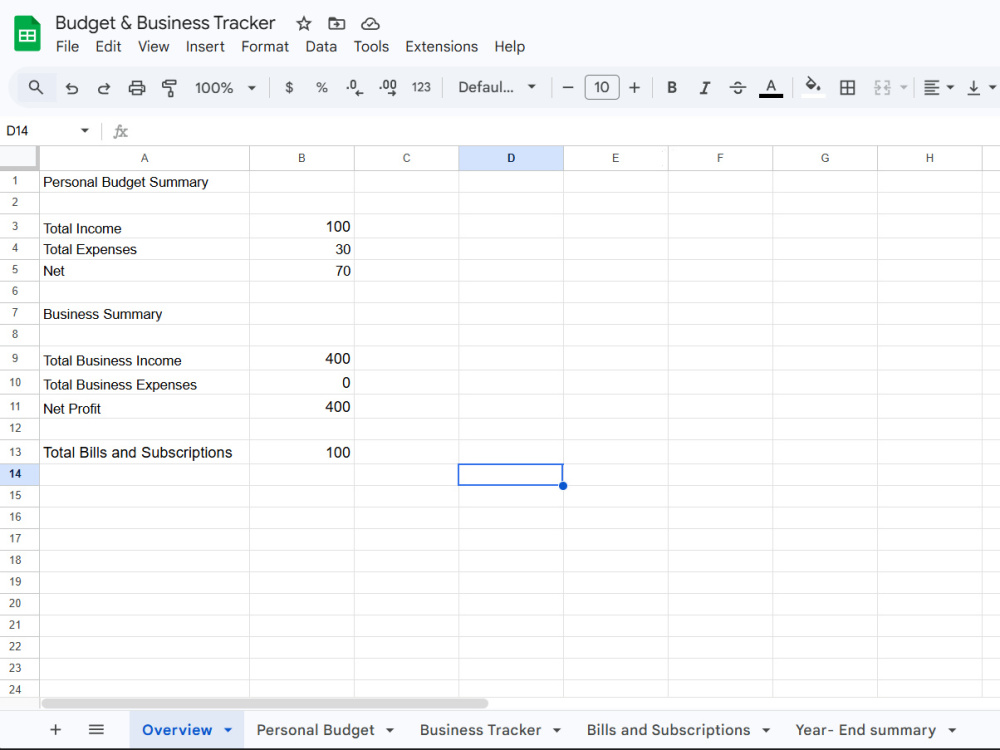The height and width of the screenshot is (750, 1000).
Task: Toggle bold formatting
Action: tap(672, 87)
